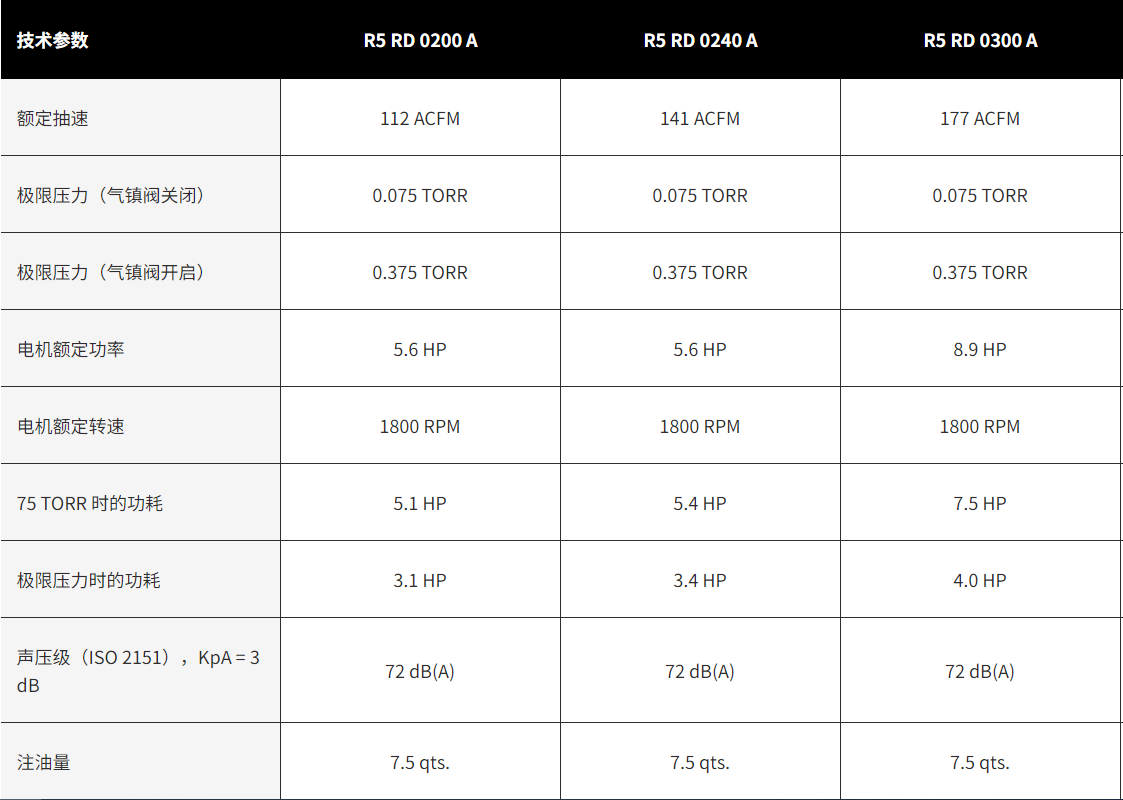
Task: Click the 177 ACFM cell
Action: click(980, 118)
